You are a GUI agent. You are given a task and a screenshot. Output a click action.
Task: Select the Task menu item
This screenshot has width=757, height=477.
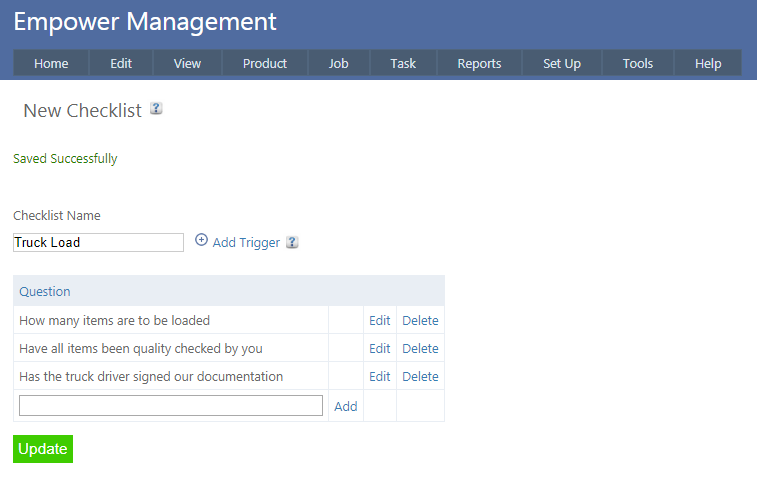[403, 63]
